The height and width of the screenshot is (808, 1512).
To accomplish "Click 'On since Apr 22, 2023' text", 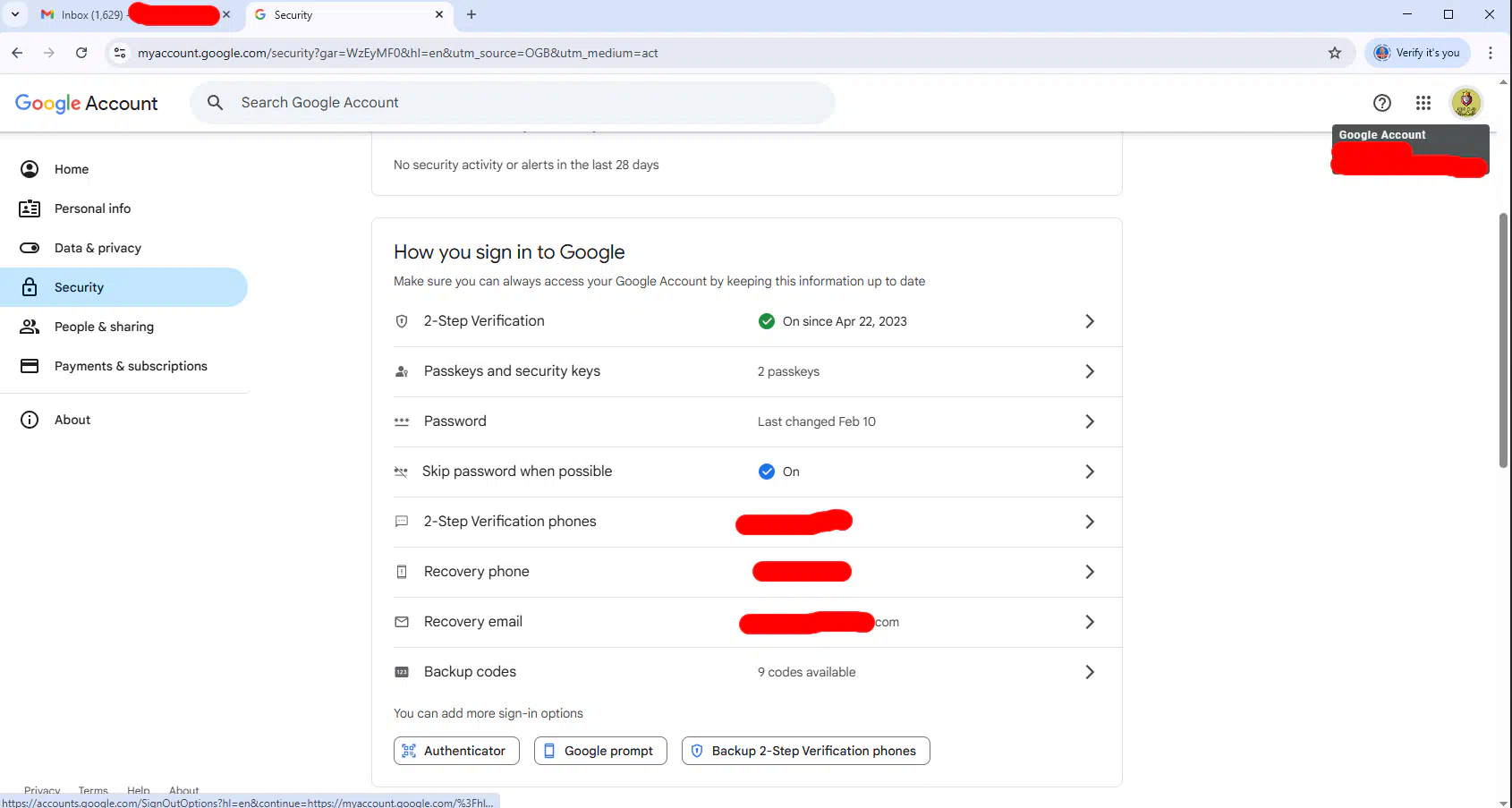I will click(x=845, y=321).
